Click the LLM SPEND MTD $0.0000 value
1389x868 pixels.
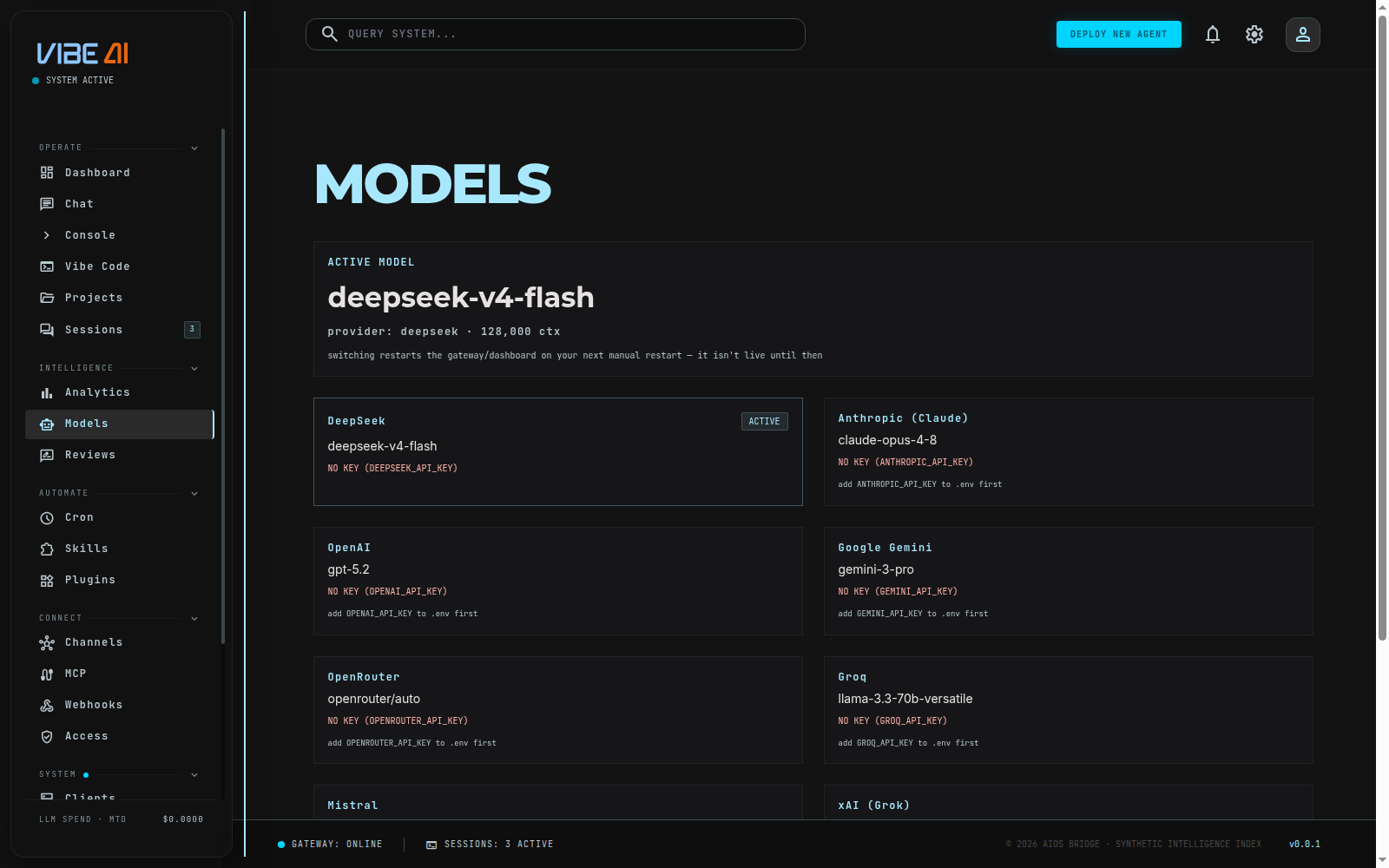click(x=183, y=819)
